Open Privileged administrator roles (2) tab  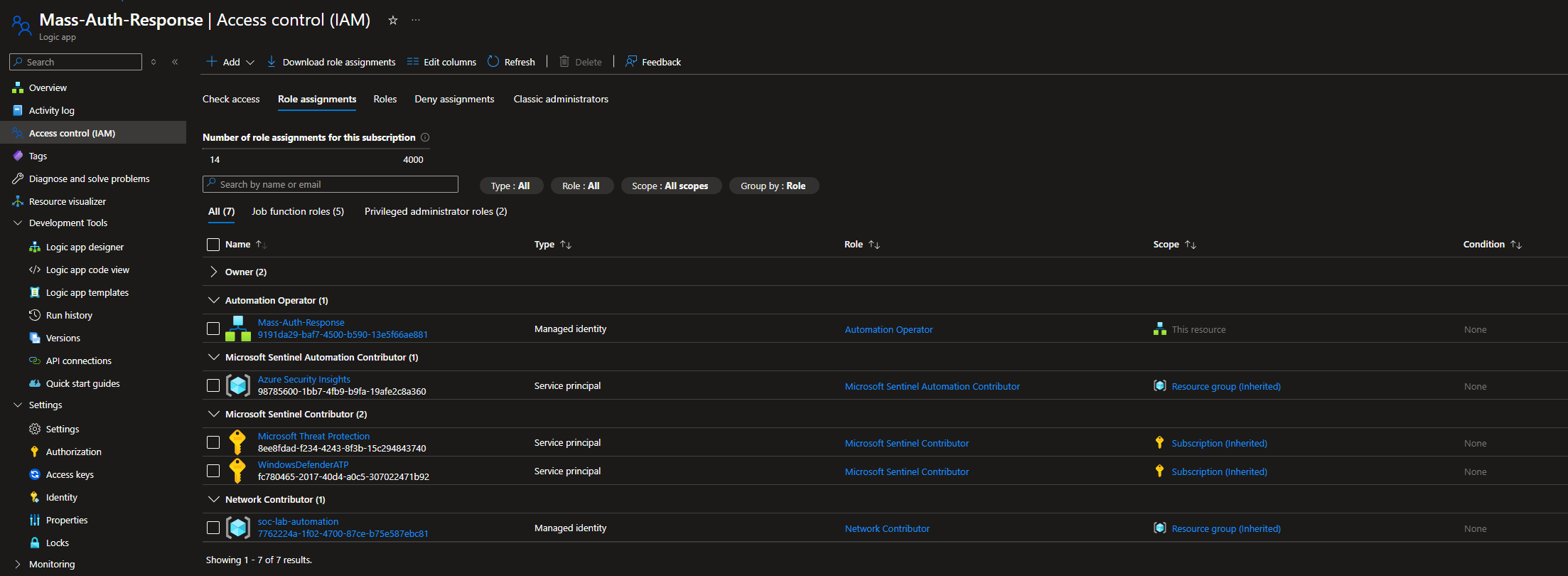[436, 211]
